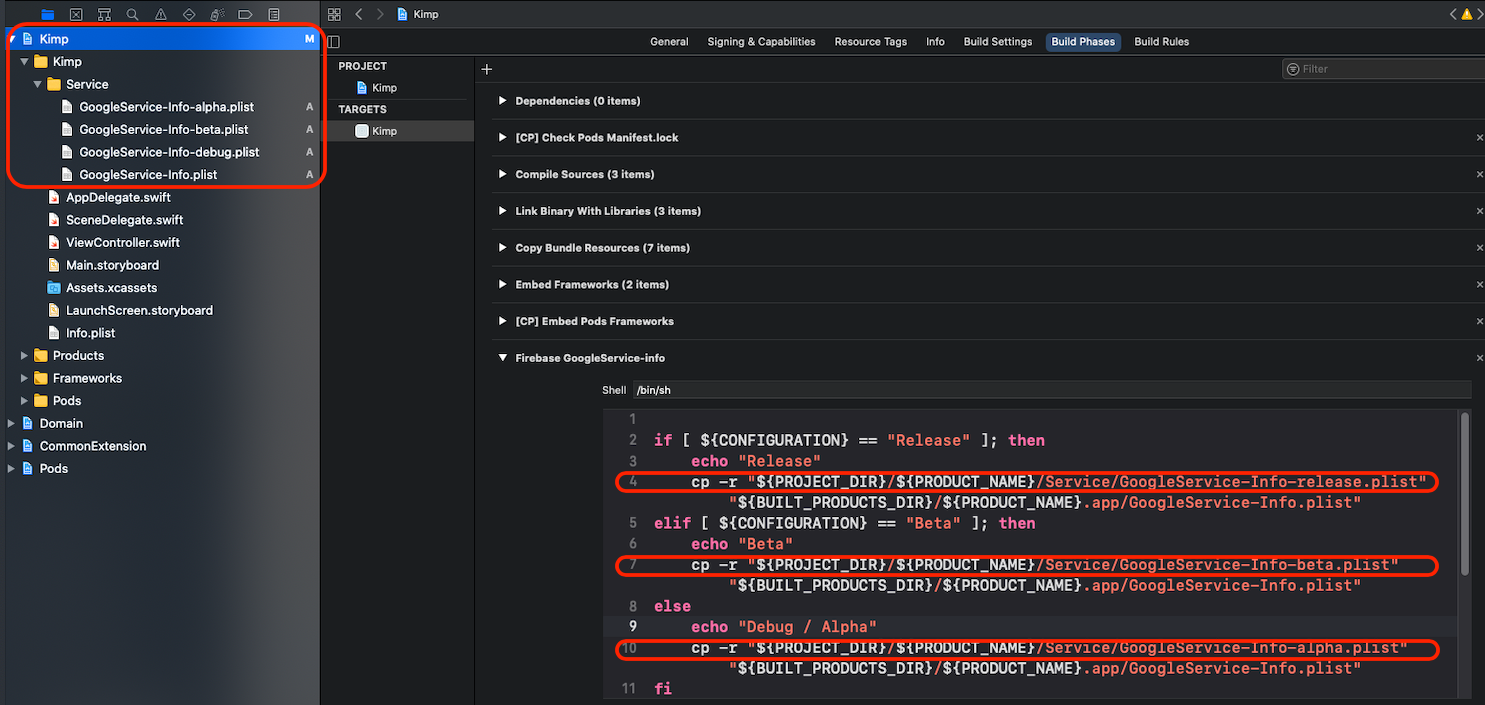Image resolution: width=1485 pixels, height=705 pixels.
Task: Expand the CommonExtension project
Action: [12, 446]
